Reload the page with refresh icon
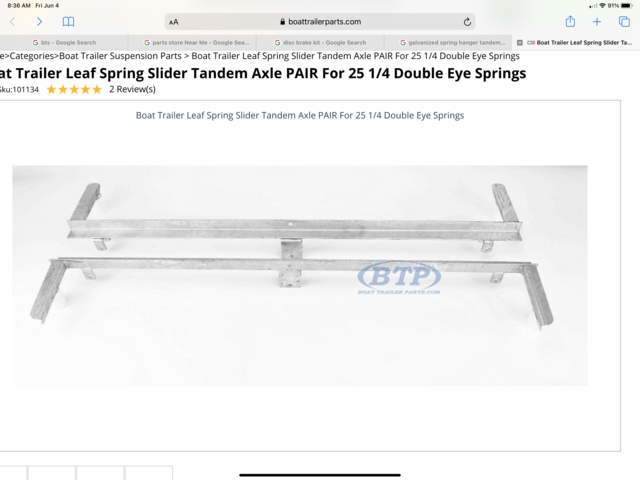The width and height of the screenshot is (640, 480). click(x=467, y=22)
